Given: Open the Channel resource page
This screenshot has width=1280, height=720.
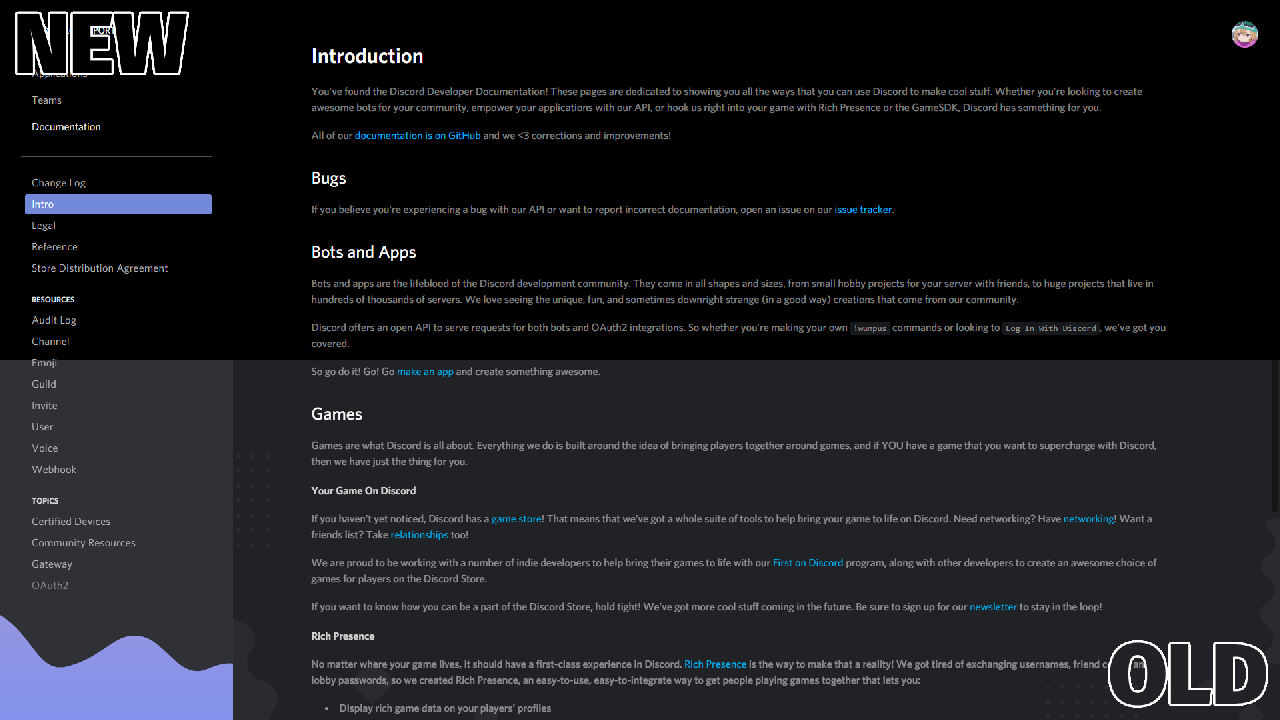Looking at the screenshot, I should click(x=50, y=342).
